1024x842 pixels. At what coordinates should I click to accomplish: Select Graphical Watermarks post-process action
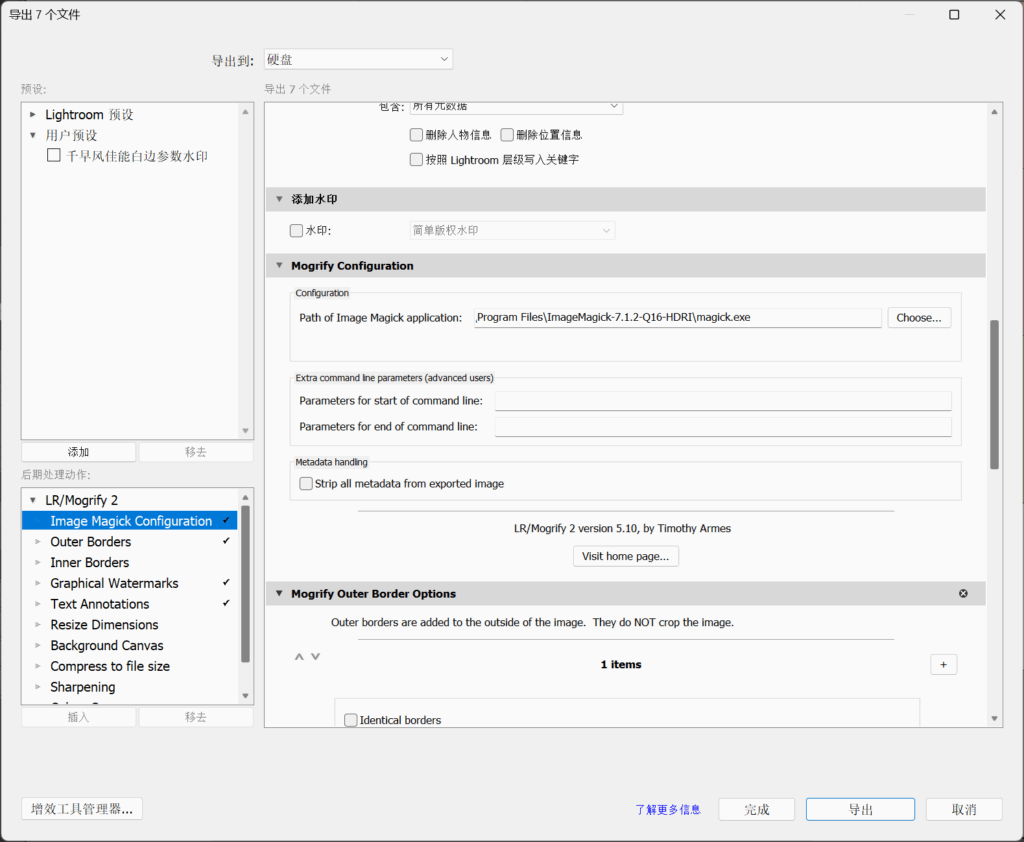click(114, 583)
